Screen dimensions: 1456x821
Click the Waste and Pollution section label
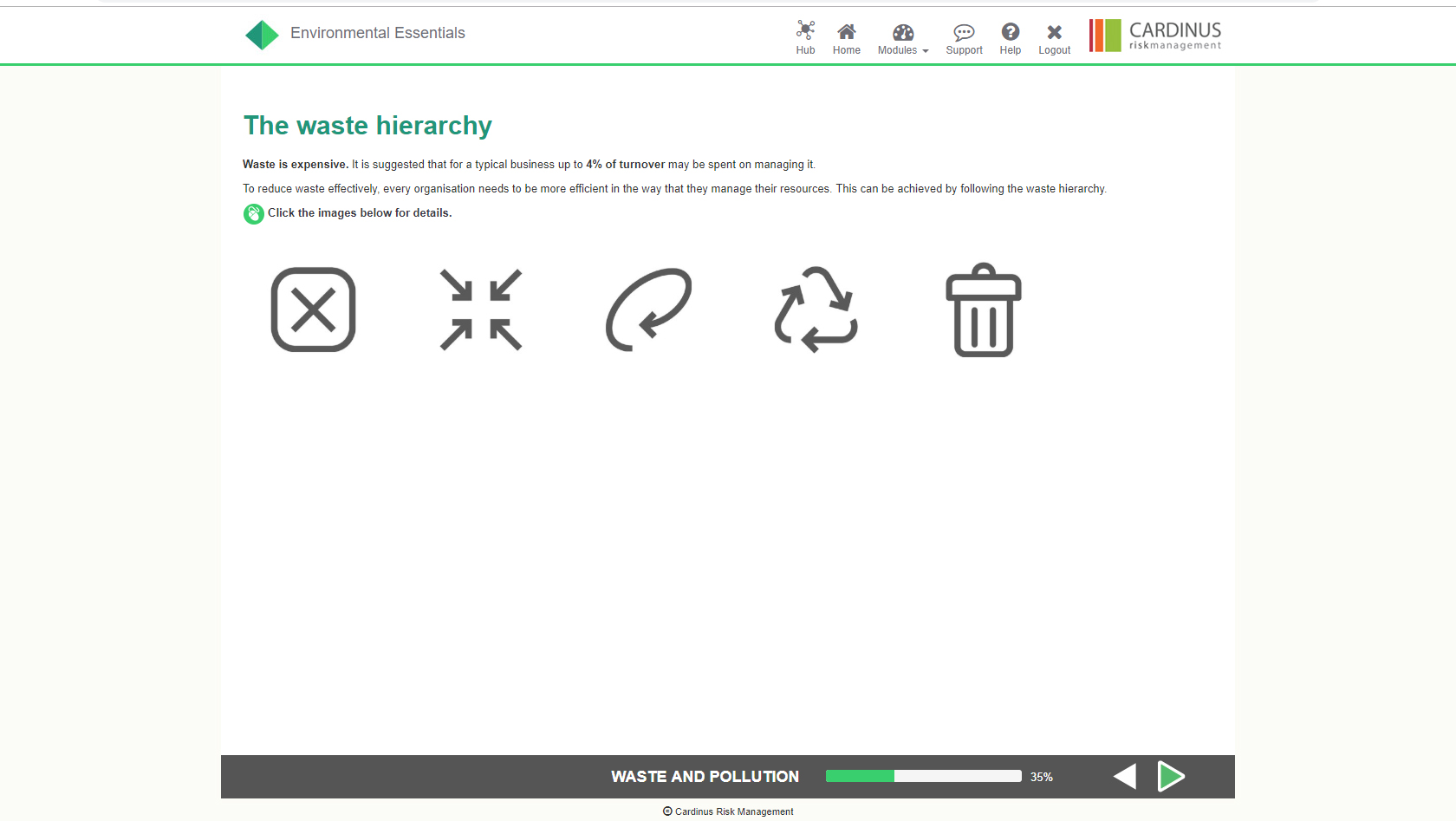[705, 777]
